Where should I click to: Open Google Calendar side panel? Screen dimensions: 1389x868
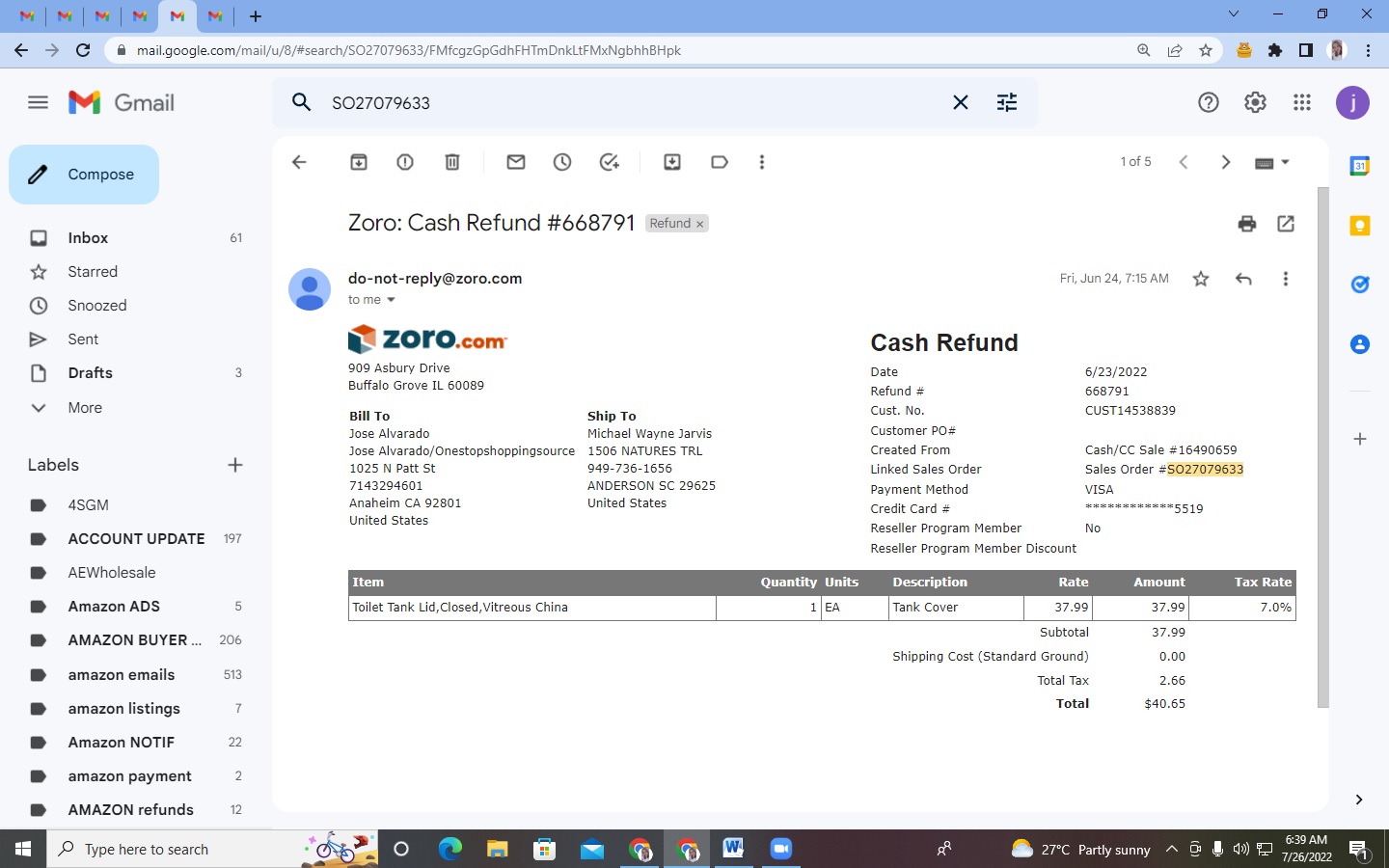point(1360,166)
